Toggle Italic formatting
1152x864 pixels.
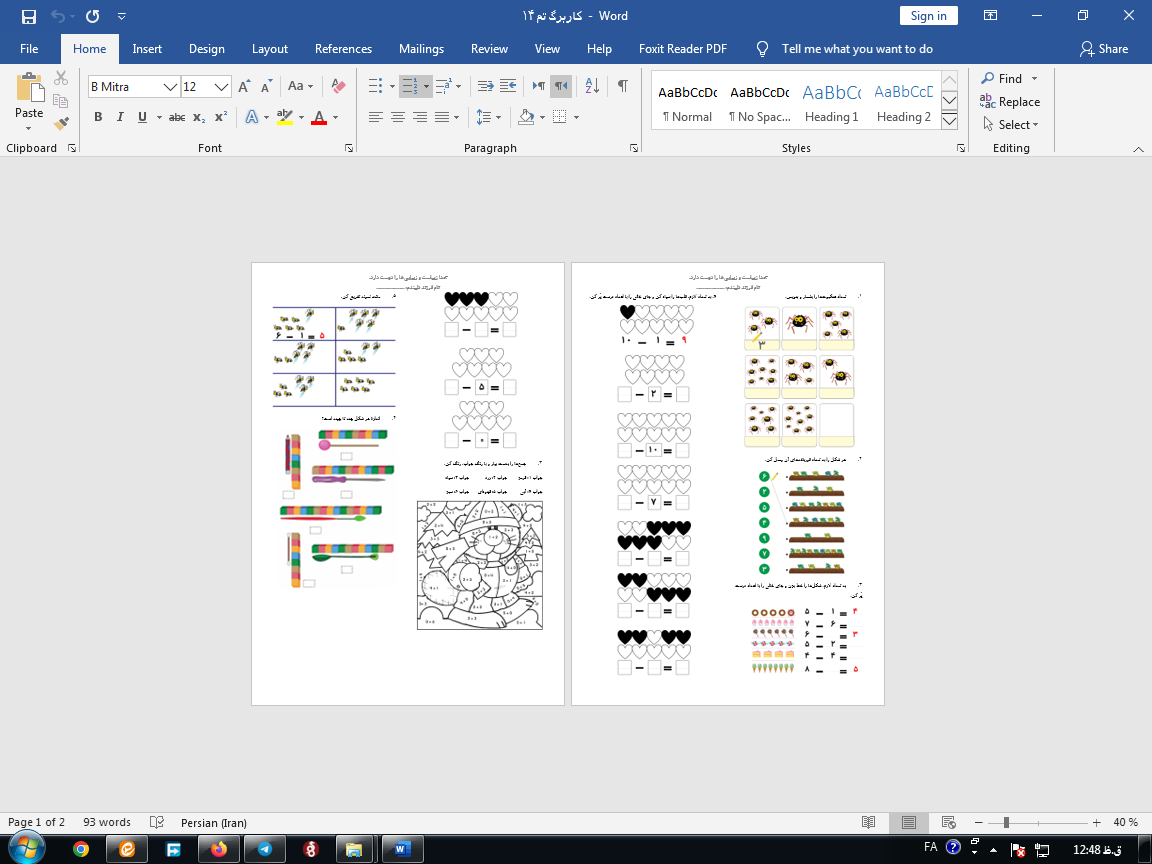[x=120, y=117]
